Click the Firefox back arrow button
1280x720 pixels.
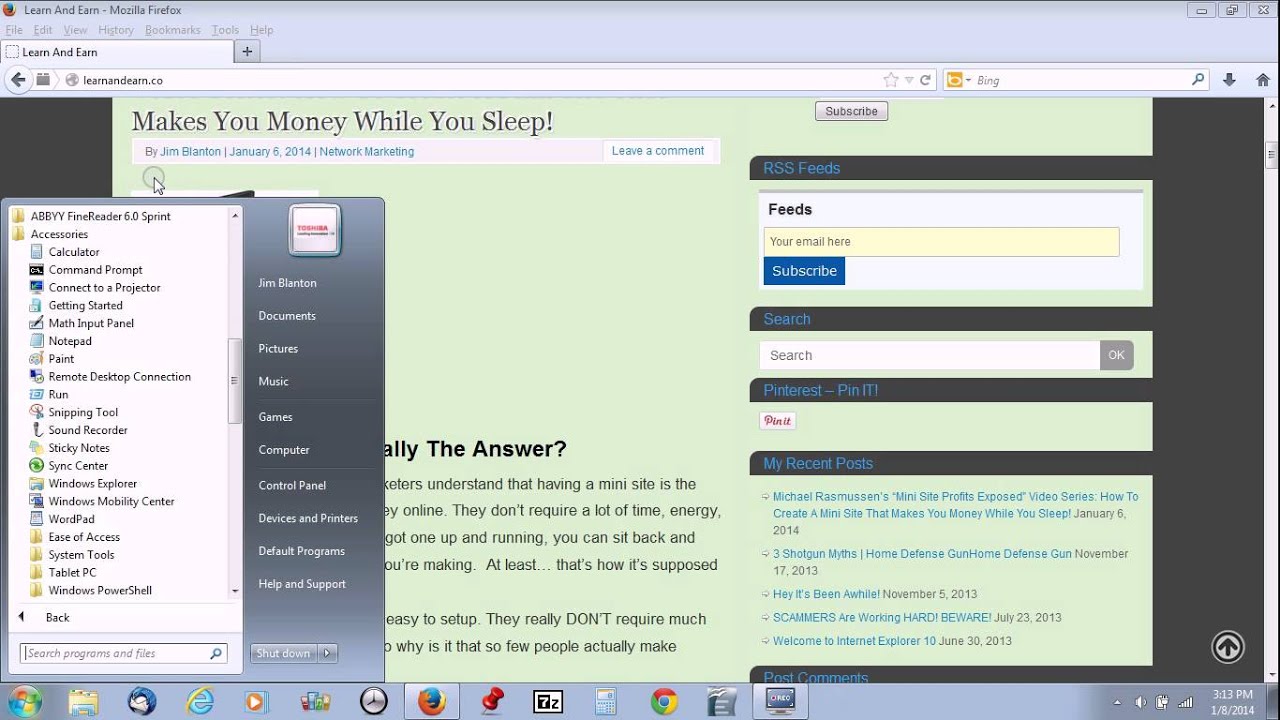[18, 80]
